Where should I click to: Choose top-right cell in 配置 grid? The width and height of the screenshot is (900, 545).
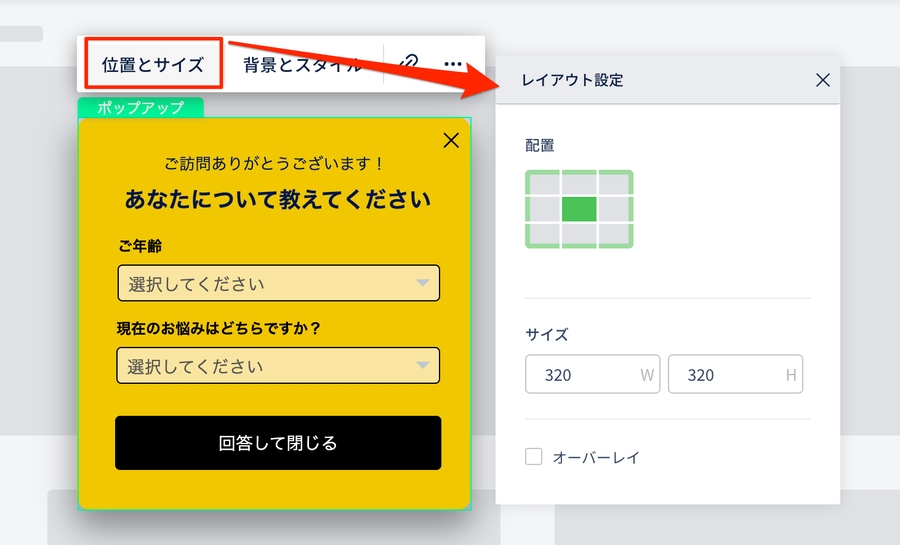click(614, 184)
